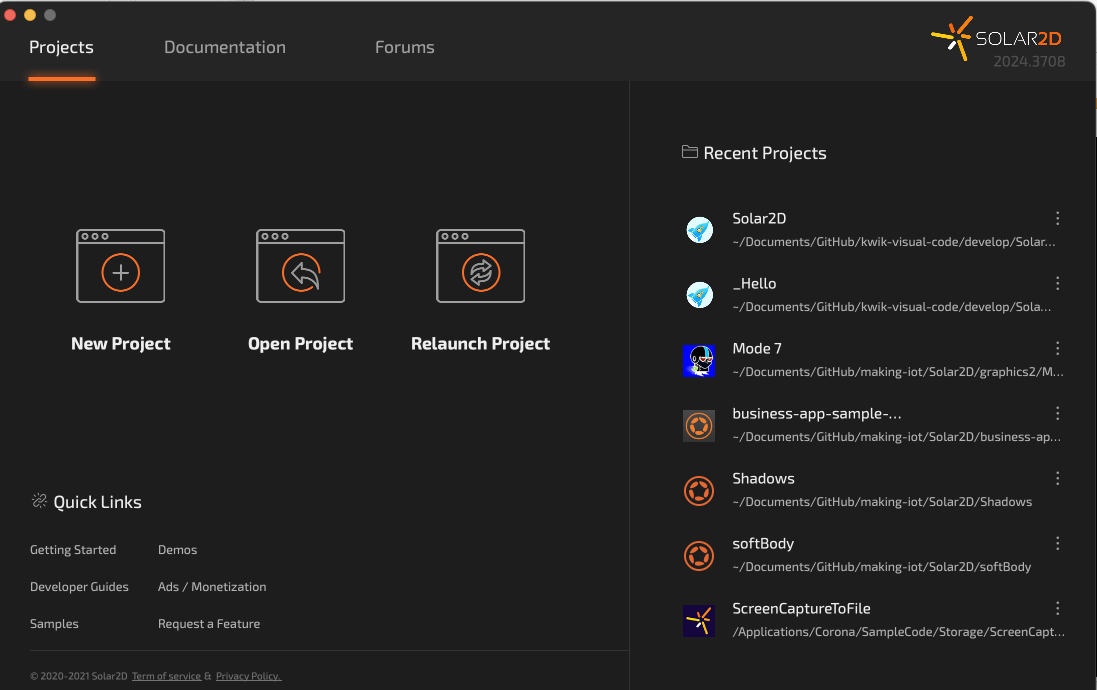The height and width of the screenshot is (690, 1097).
Task: Switch to the Documentation tab
Action: tap(225, 47)
